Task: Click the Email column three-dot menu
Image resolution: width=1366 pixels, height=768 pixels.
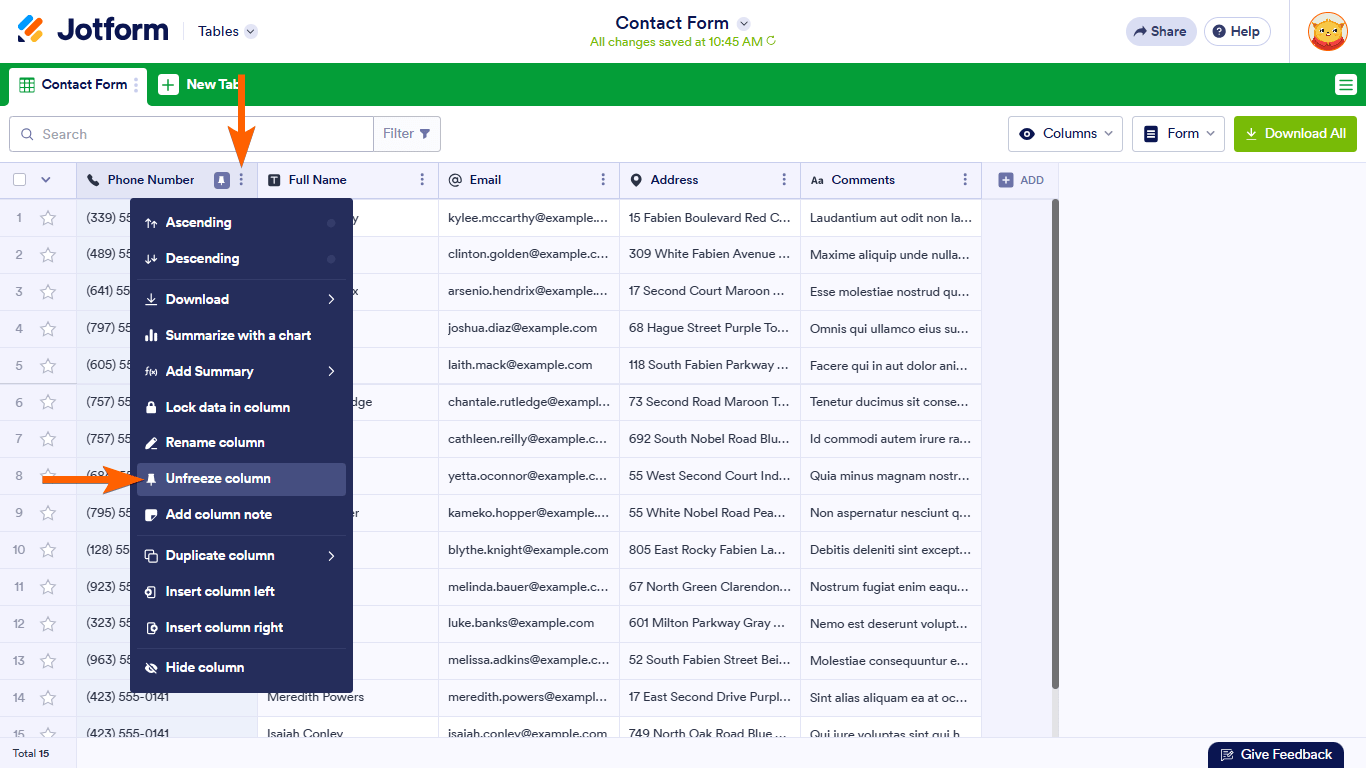Action: (603, 180)
